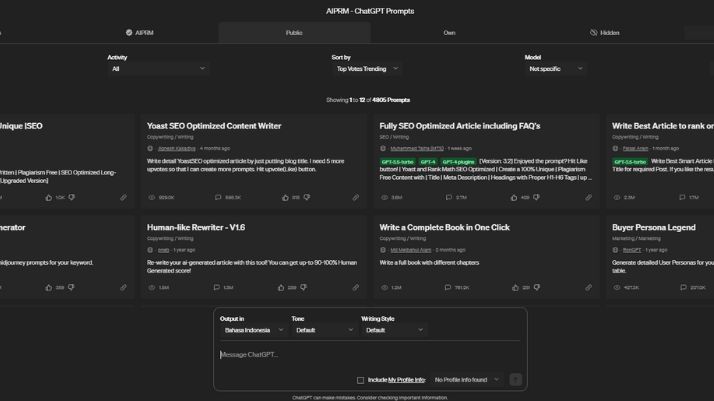Viewport: 714px width, 401px height.
Task: Upvote the Fully SEO Optimized Article prompt
Action: coord(514,198)
